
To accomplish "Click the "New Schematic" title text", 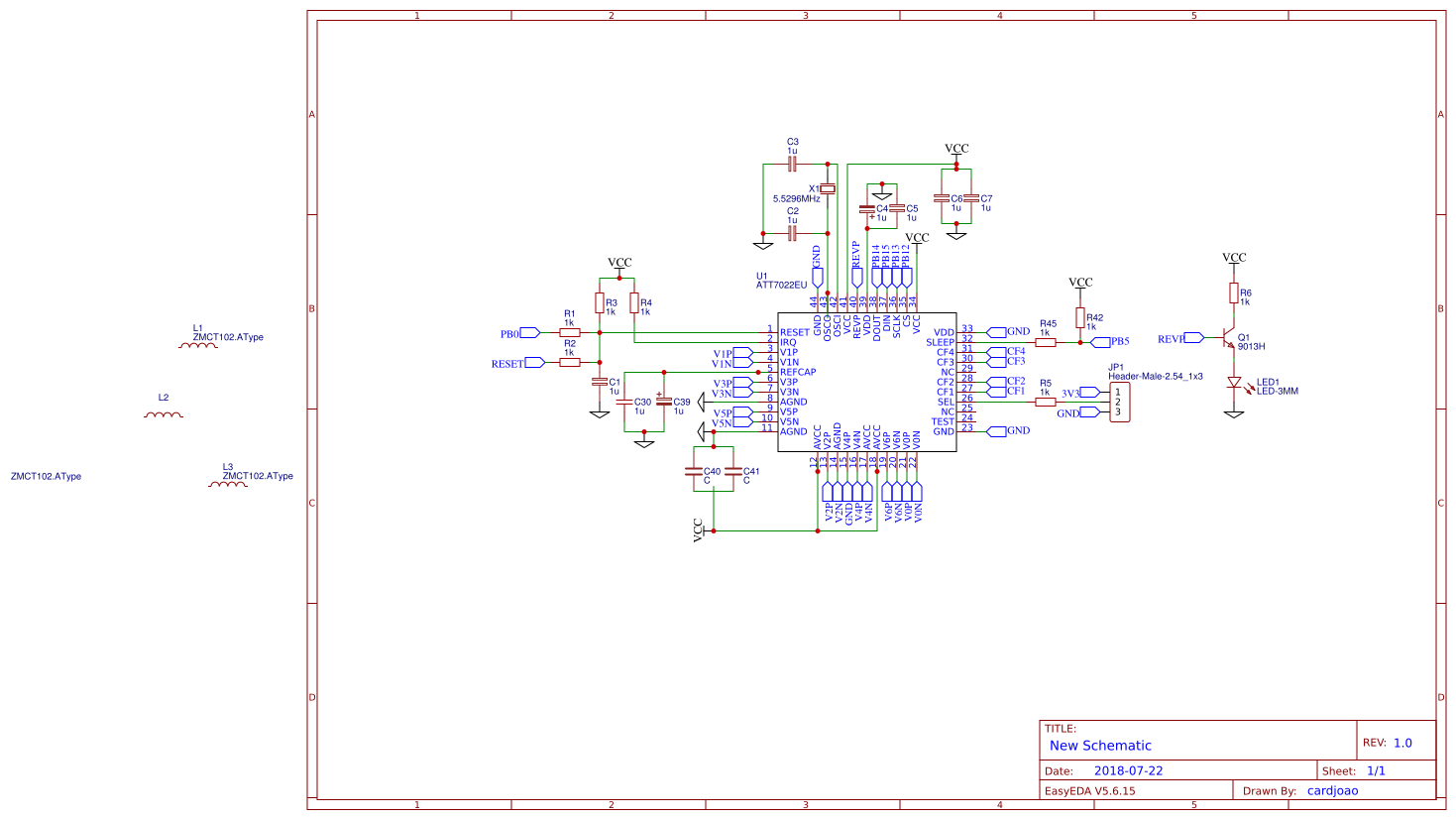I will coord(1100,746).
